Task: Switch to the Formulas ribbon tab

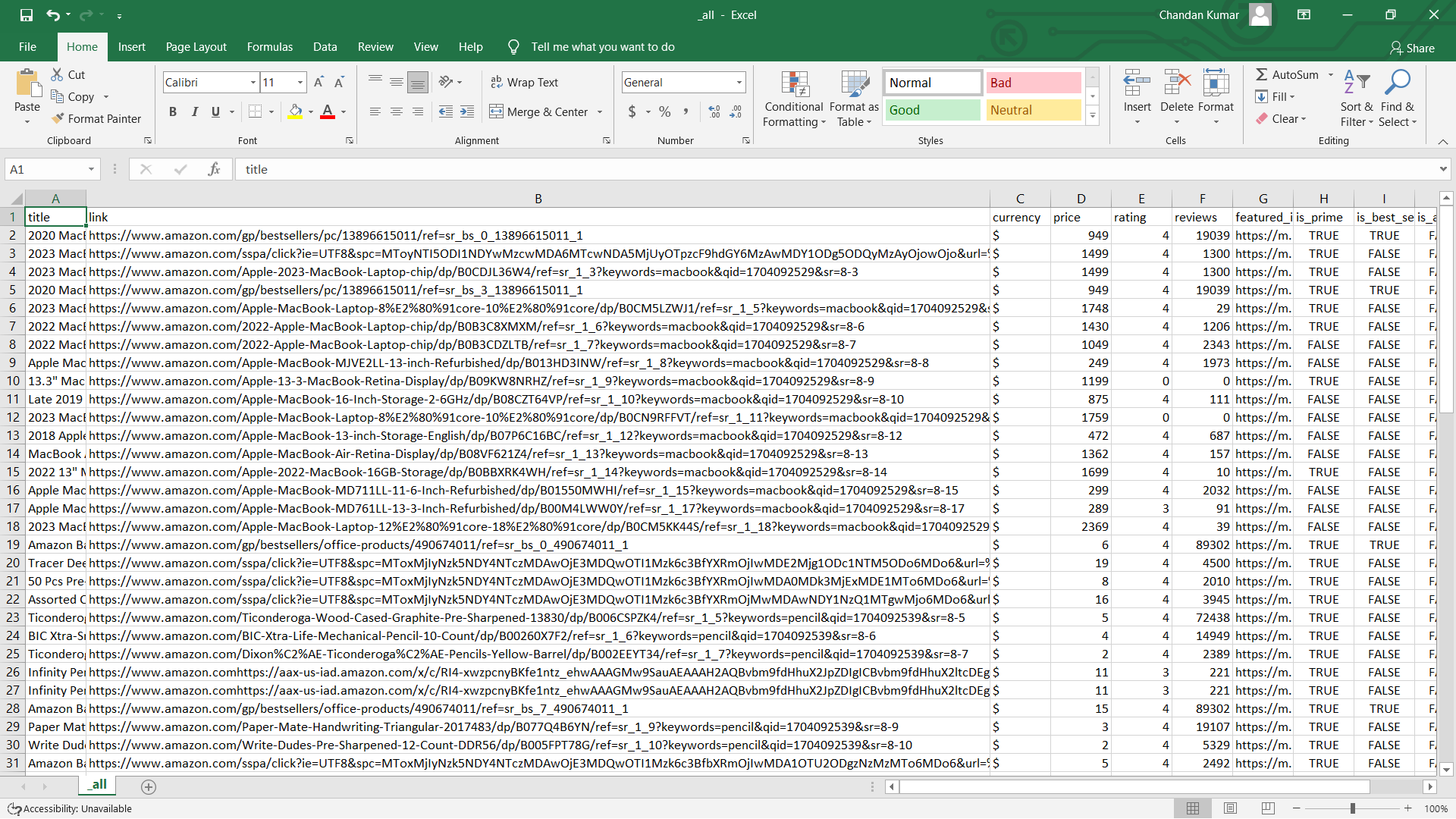Action: tap(269, 46)
